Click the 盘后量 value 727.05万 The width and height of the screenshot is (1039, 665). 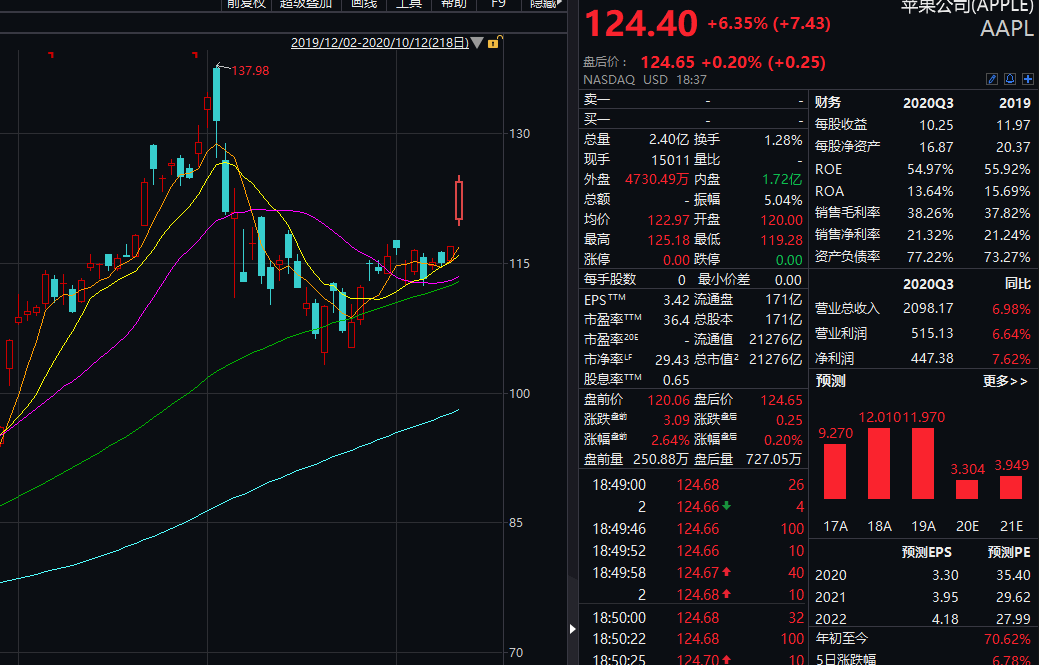coord(774,459)
